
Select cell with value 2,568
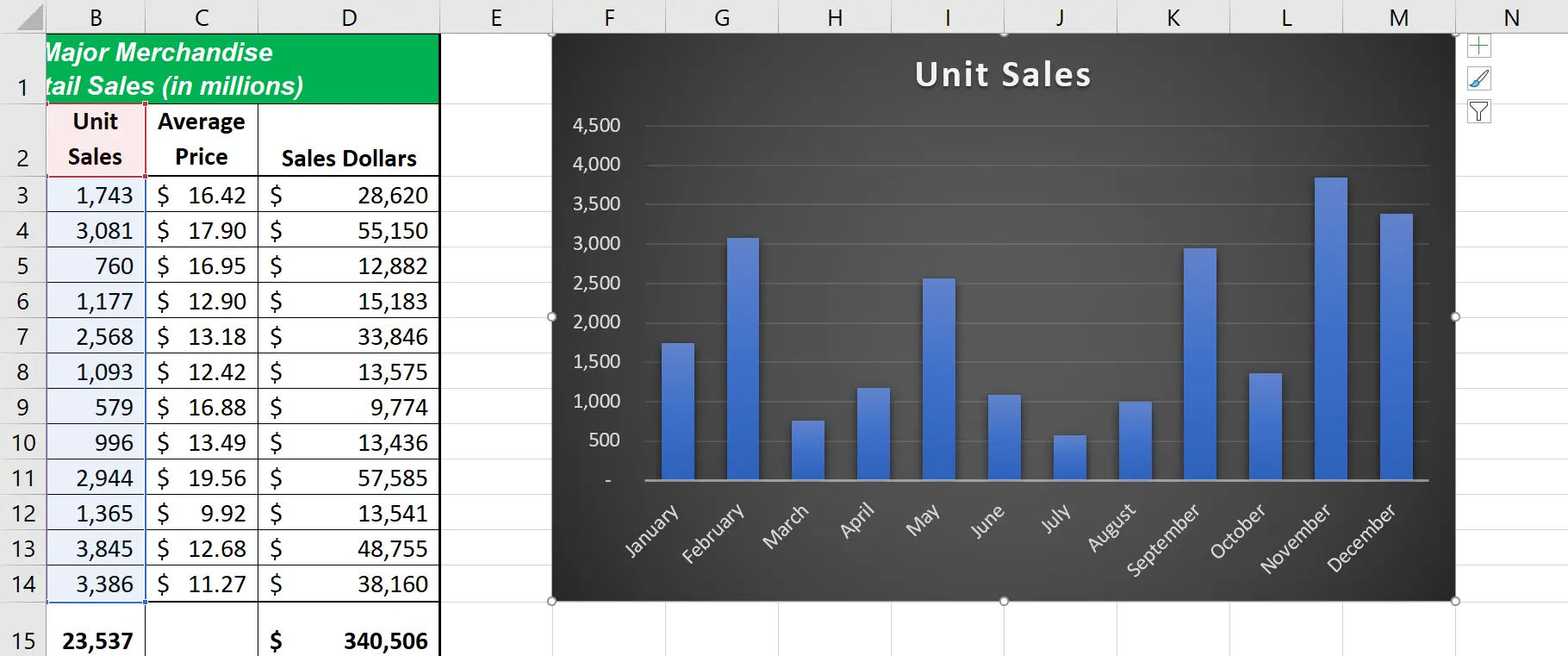(x=96, y=336)
